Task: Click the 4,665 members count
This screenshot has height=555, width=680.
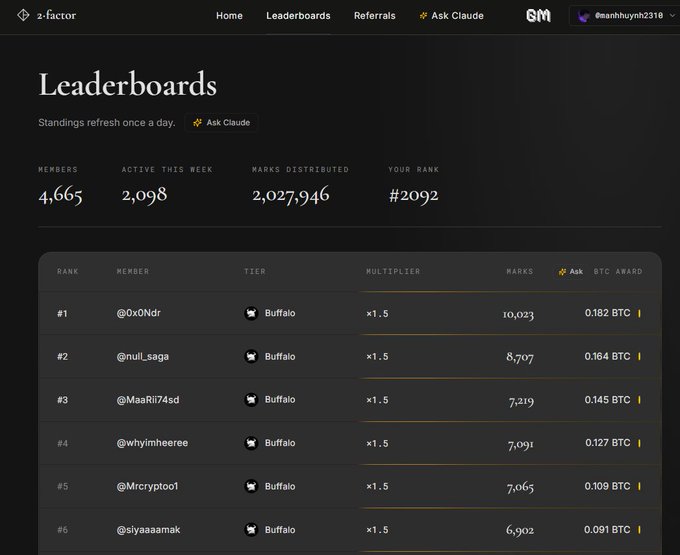Action: [x=60, y=195]
